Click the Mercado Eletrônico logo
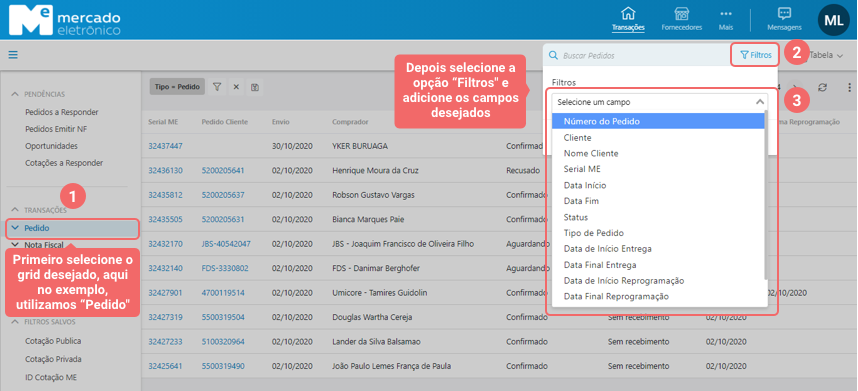This screenshot has height=391, width=858. pyautogui.click(x=66, y=20)
